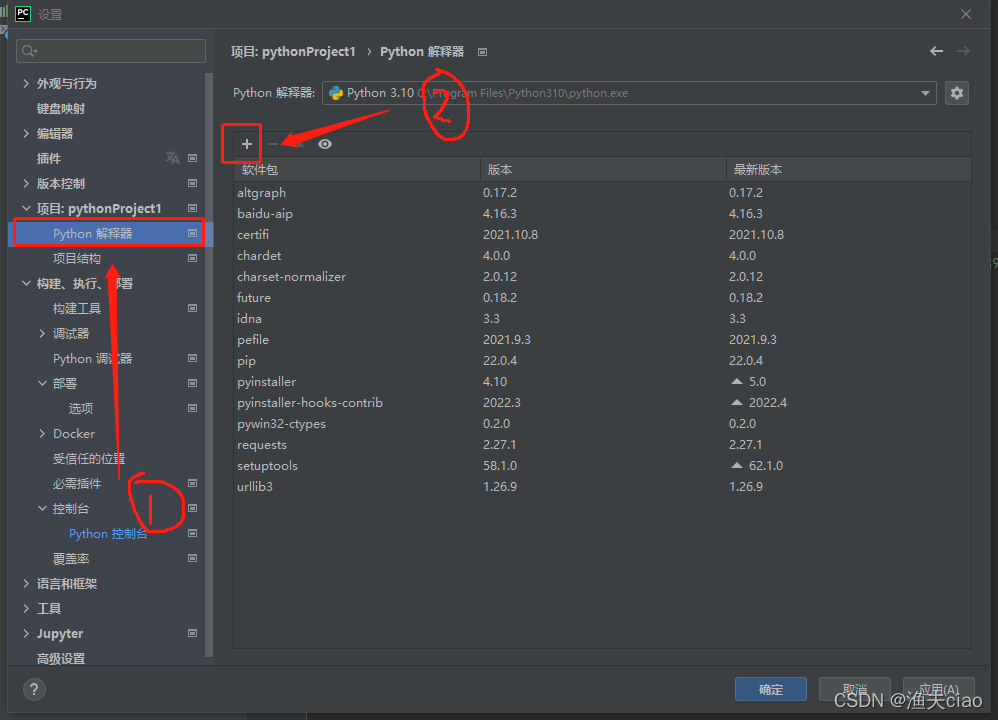The width and height of the screenshot is (998, 720).
Task: Sort by the 版本 column header
Action: point(603,169)
